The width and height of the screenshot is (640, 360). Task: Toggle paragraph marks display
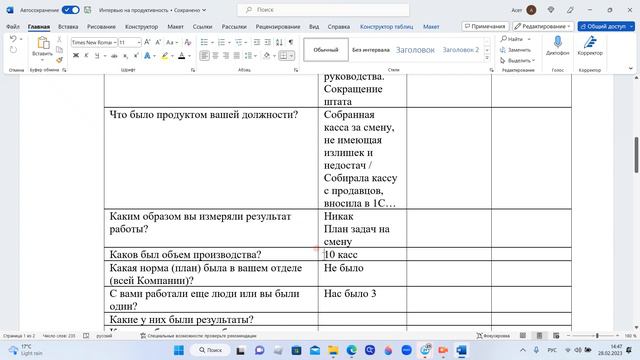tap(291, 42)
